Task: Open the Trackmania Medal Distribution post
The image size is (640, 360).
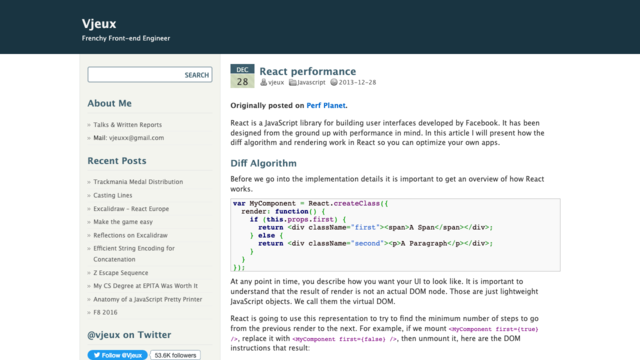Action: click(x=138, y=182)
